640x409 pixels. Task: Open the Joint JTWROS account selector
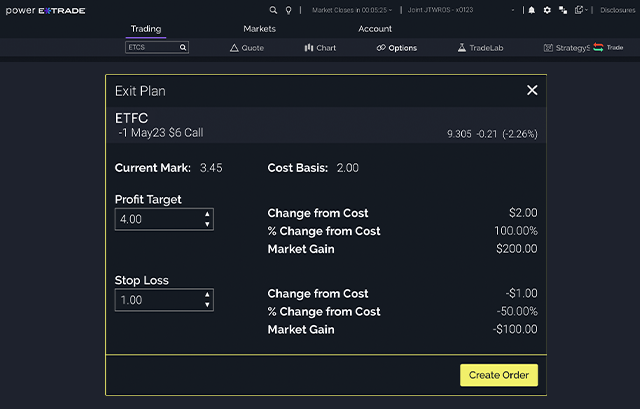pyautogui.click(x=469, y=10)
